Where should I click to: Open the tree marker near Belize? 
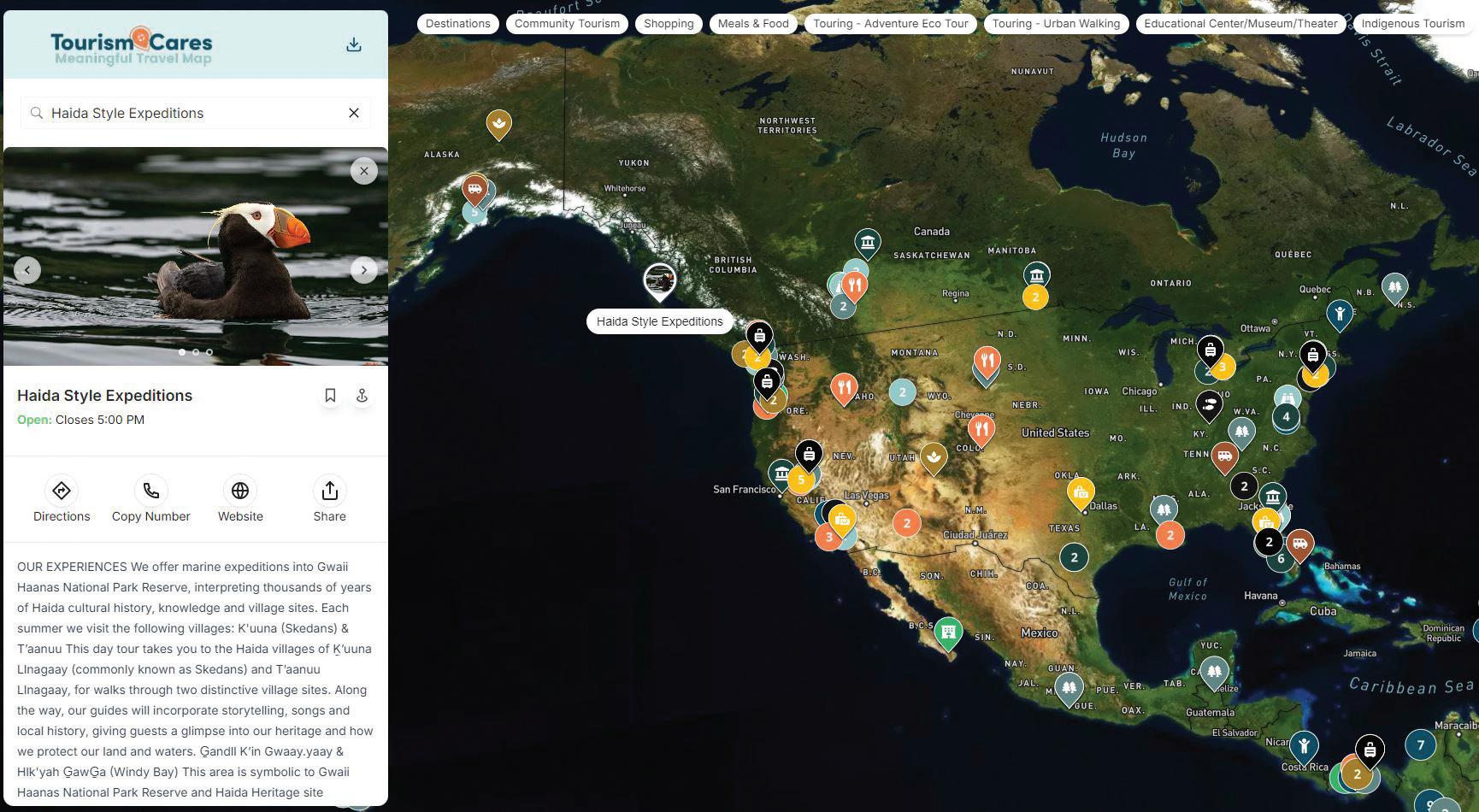[1214, 673]
